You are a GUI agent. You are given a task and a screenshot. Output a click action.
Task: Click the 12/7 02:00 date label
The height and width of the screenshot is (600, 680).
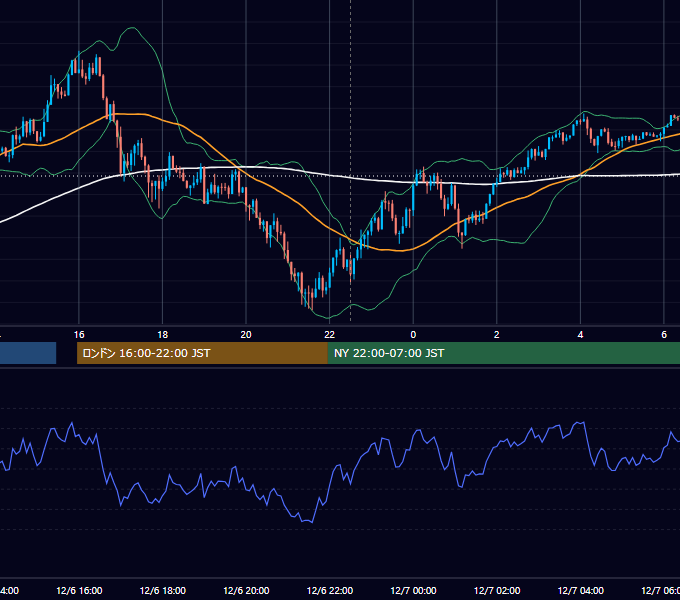click(x=497, y=590)
